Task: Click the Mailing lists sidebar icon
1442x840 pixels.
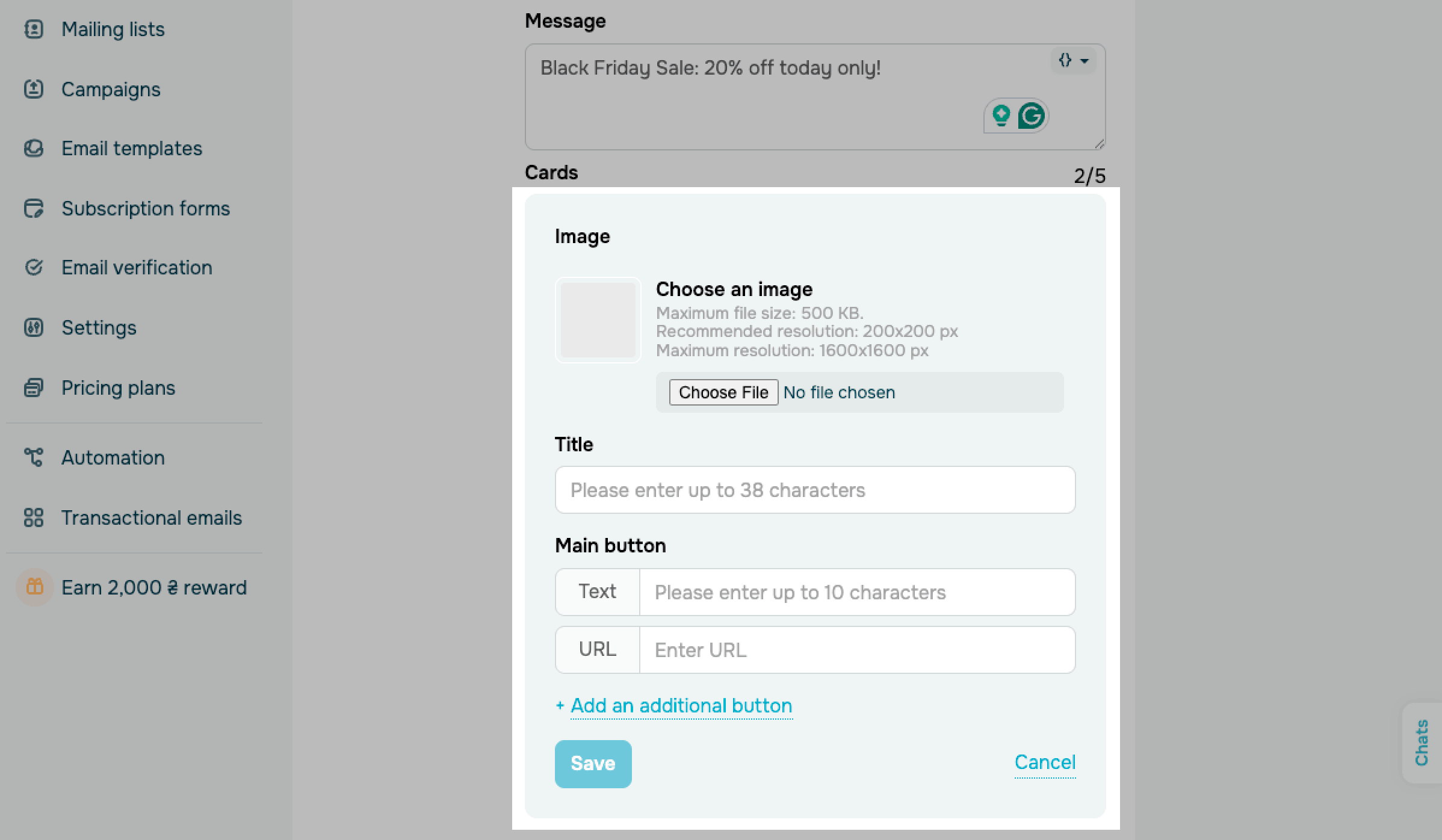Action: (x=34, y=29)
